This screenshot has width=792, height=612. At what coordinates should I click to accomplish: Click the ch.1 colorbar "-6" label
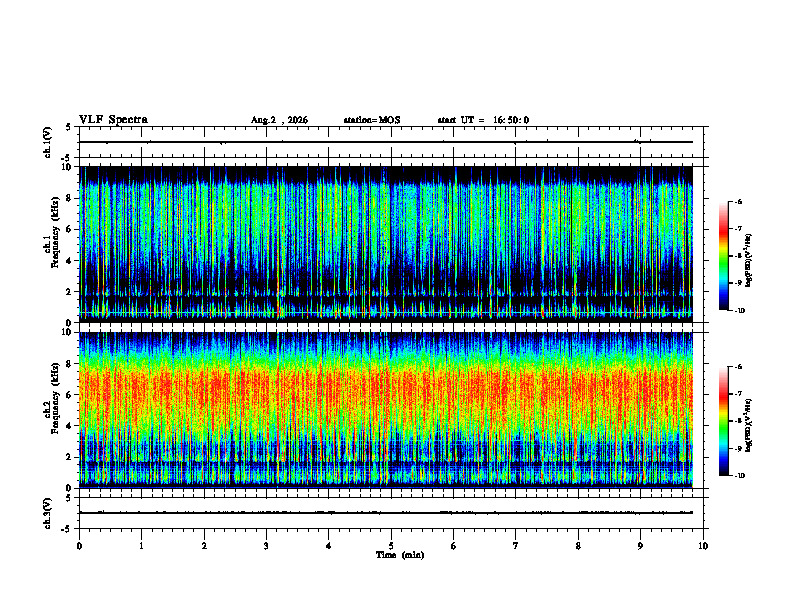click(x=738, y=201)
